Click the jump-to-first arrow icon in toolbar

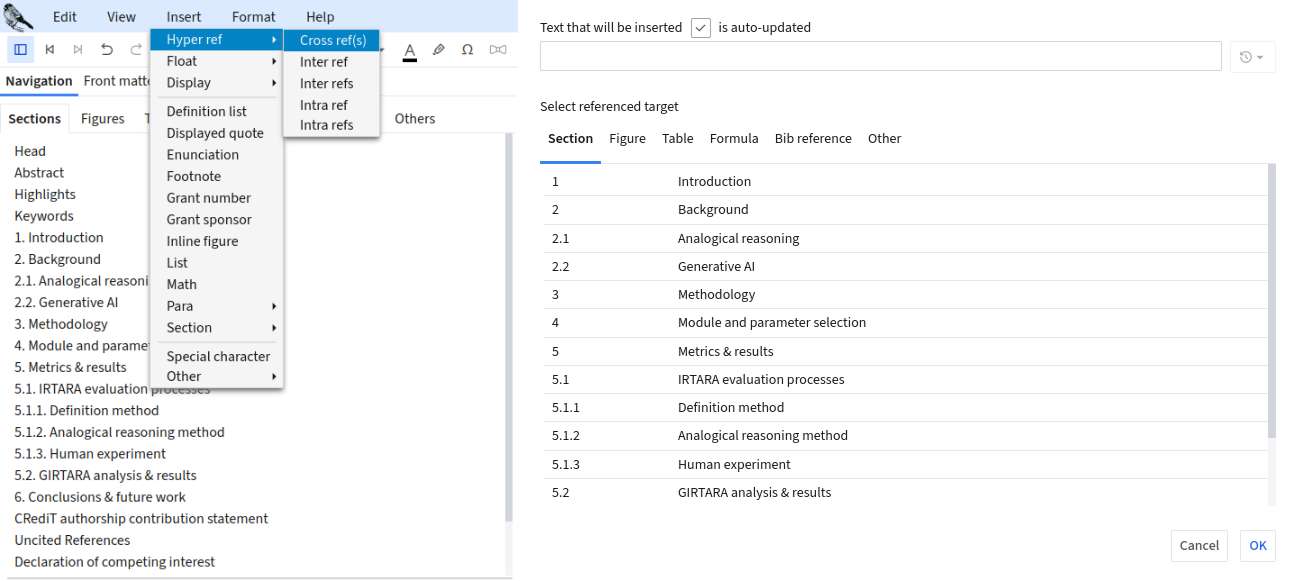49,49
